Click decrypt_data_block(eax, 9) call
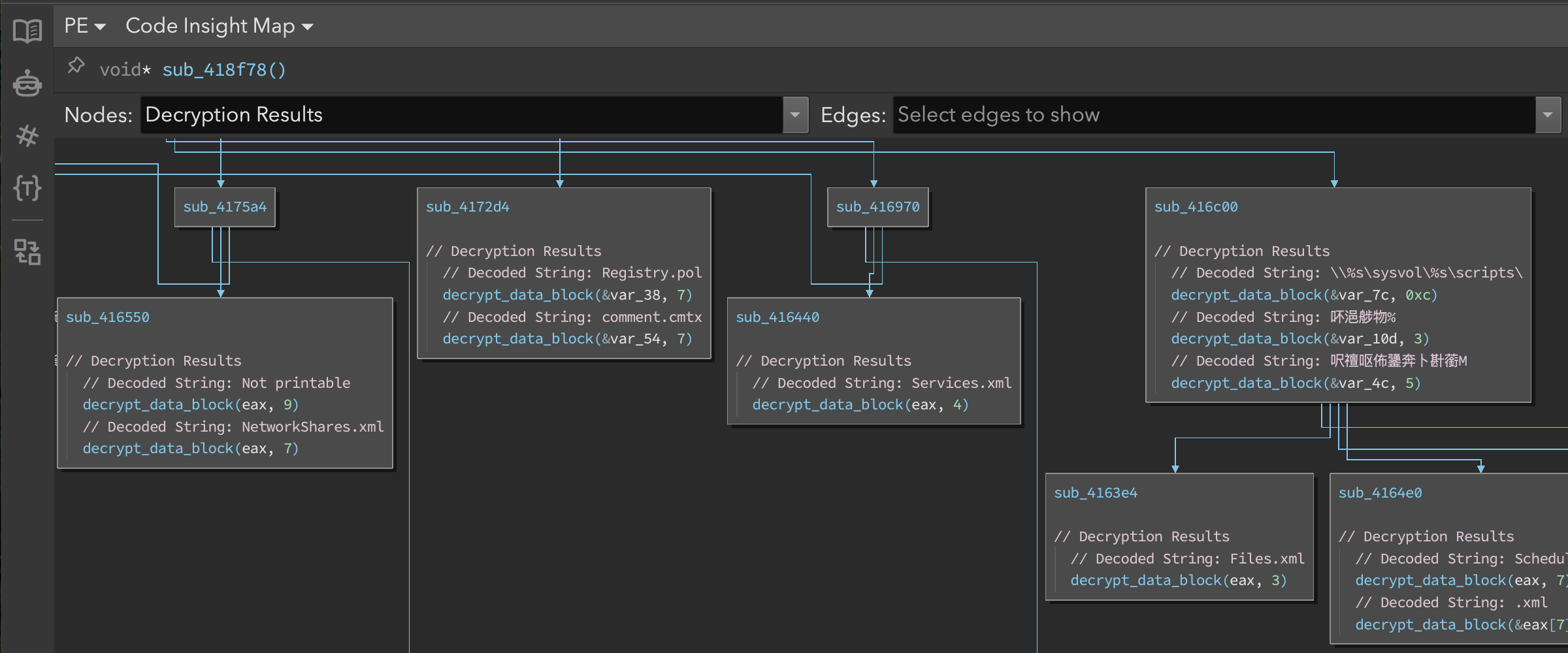1568x653 pixels. (190, 405)
